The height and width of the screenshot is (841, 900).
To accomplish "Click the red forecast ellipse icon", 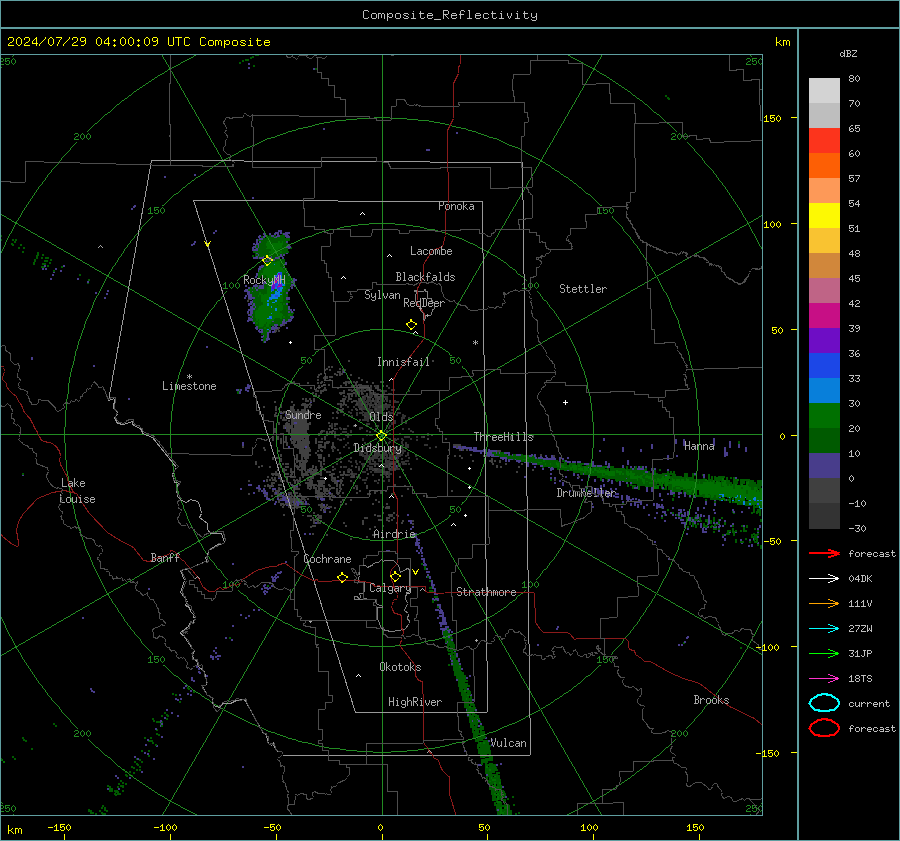I will (824, 728).
